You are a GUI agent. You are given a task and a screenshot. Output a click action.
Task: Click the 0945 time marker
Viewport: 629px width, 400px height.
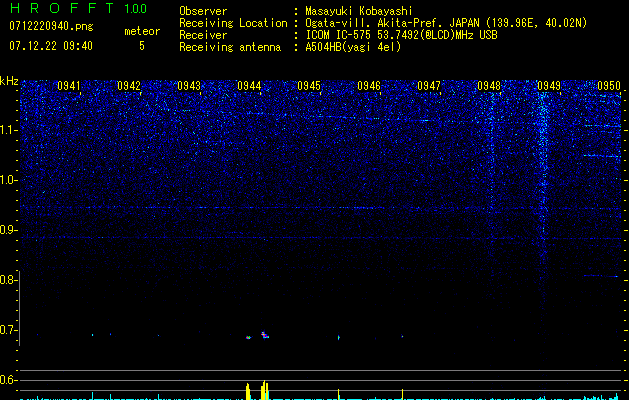(x=309, y=86)
